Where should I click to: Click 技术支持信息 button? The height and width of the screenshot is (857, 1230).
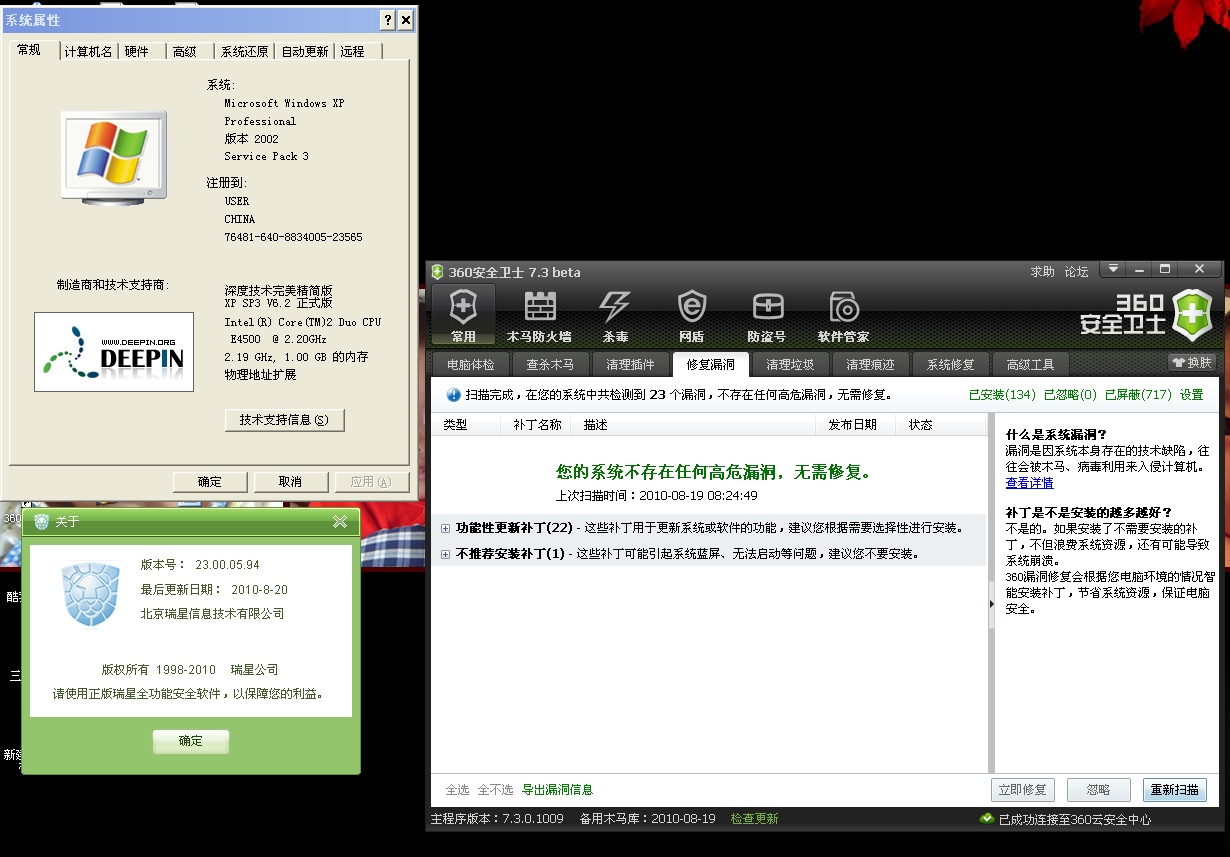(x=284, y=420)
